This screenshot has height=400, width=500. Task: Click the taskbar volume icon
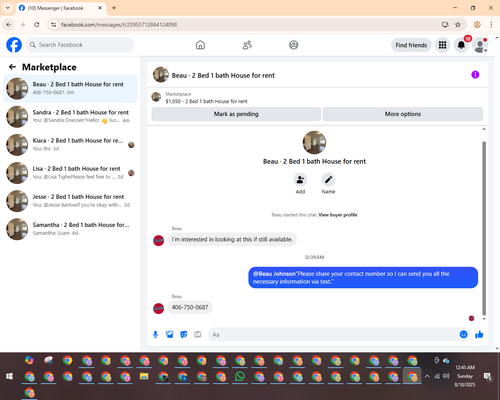[x=446, y=376]
